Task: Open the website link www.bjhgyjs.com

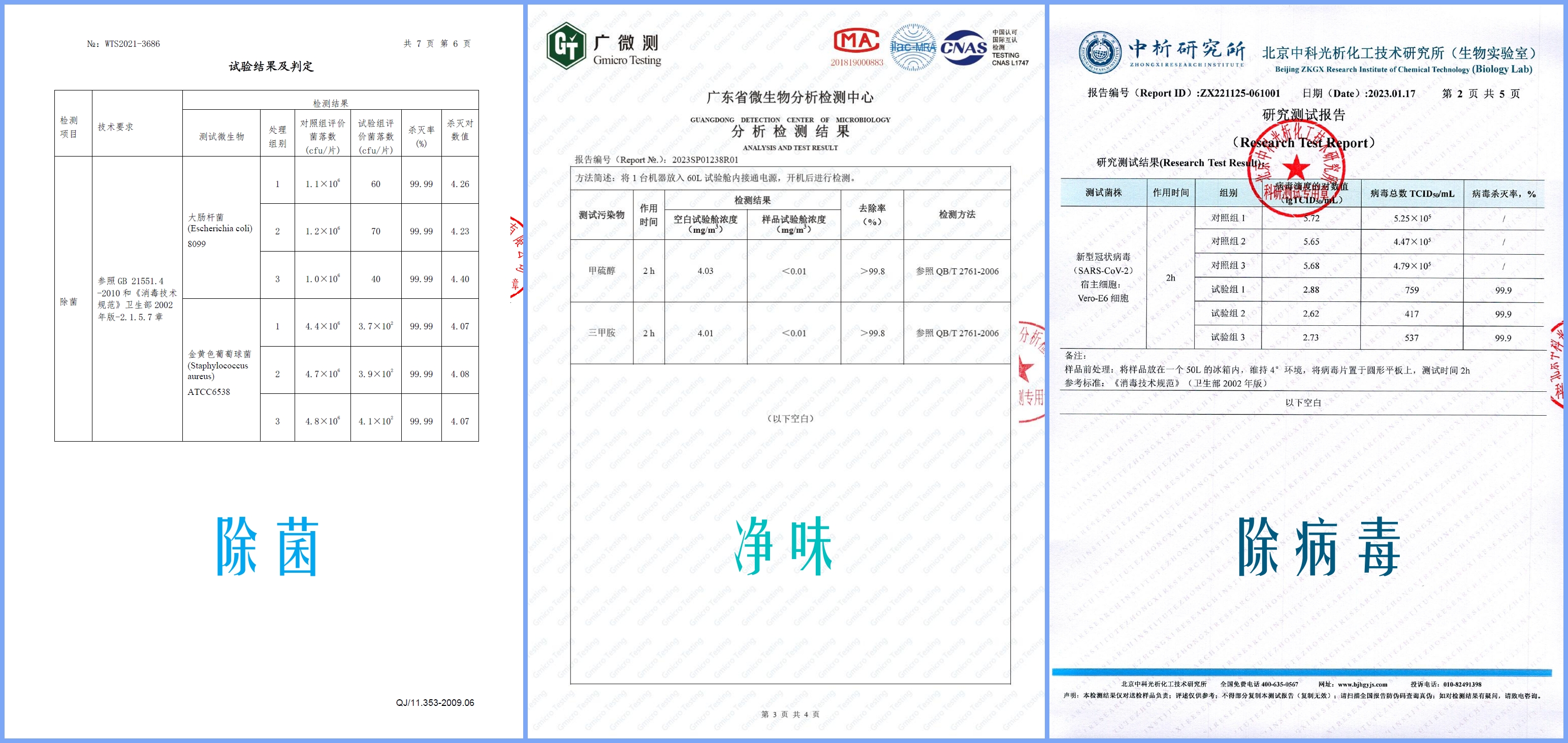Action: click(1362, 684)
